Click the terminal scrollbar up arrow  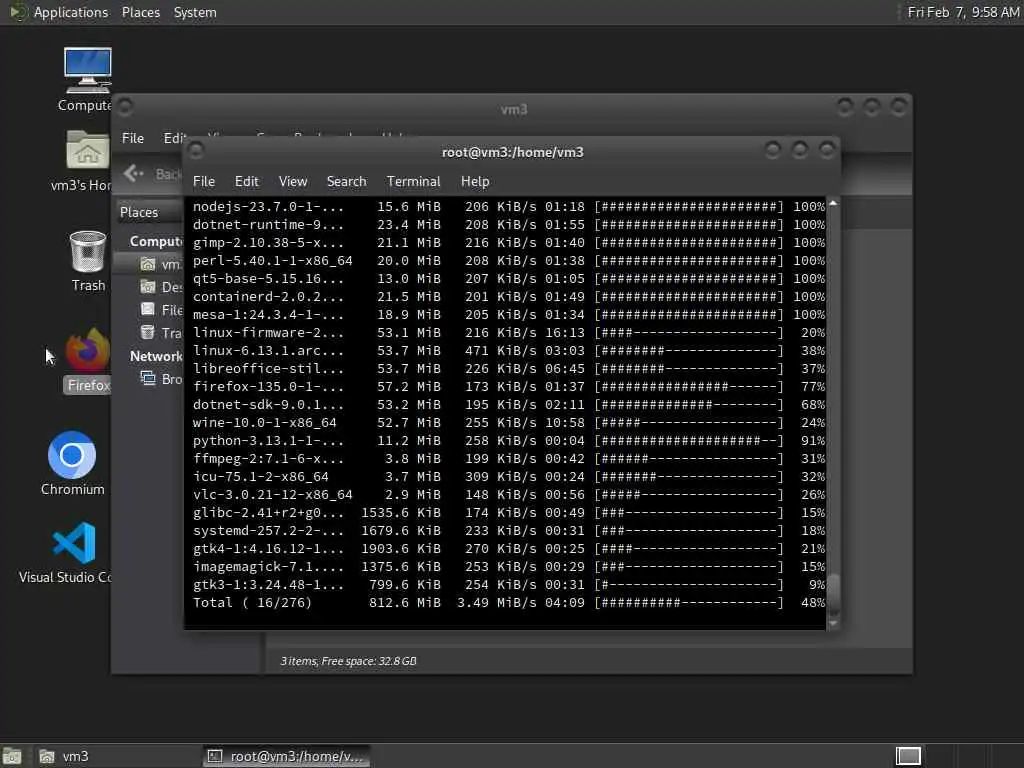(x=833, y=203)
